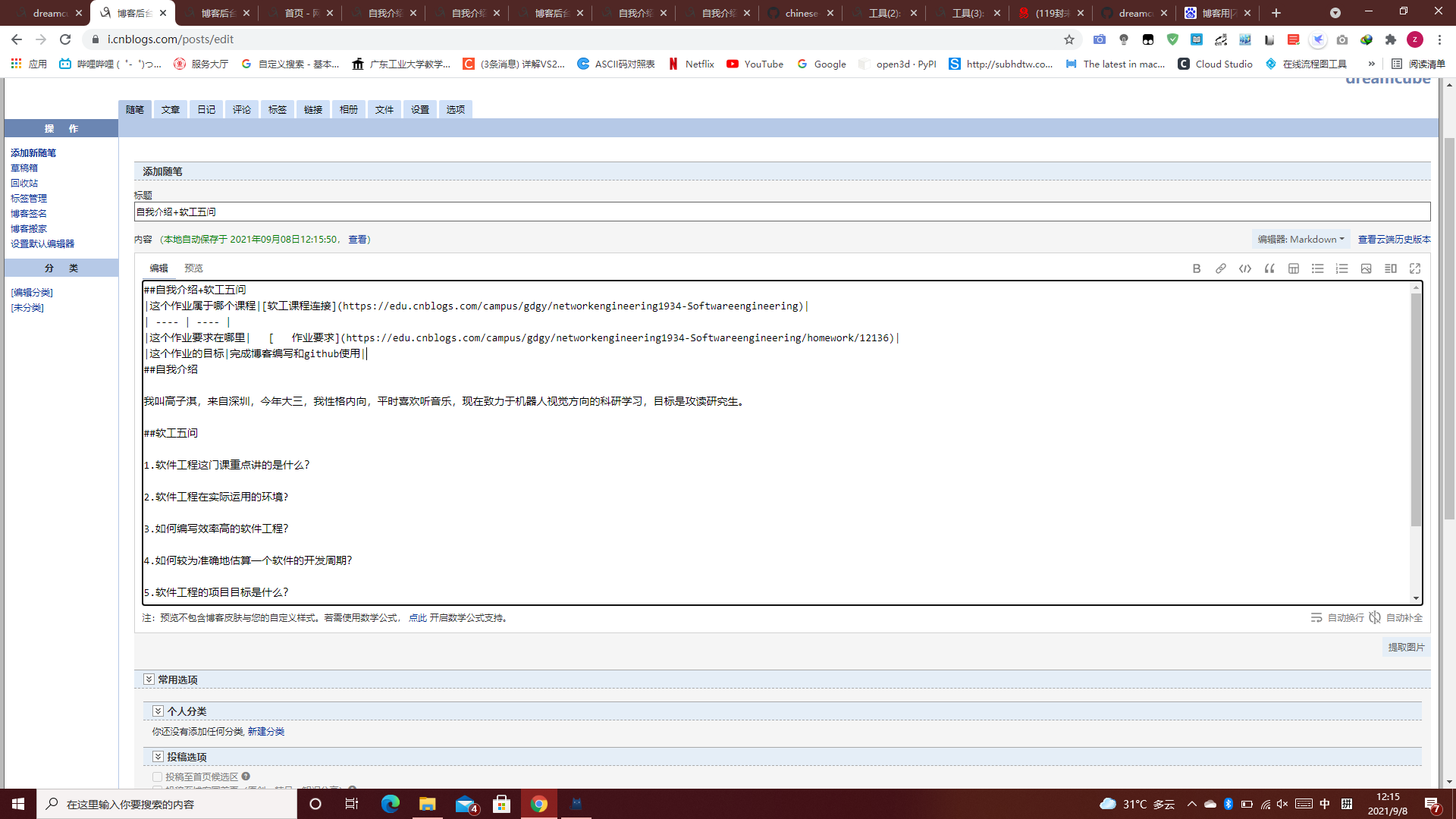The height and width of the screenshot is (819, 1456).
Task: Check 投稿至首页候选区 checkbox
Action: click(x=157, y=777)
